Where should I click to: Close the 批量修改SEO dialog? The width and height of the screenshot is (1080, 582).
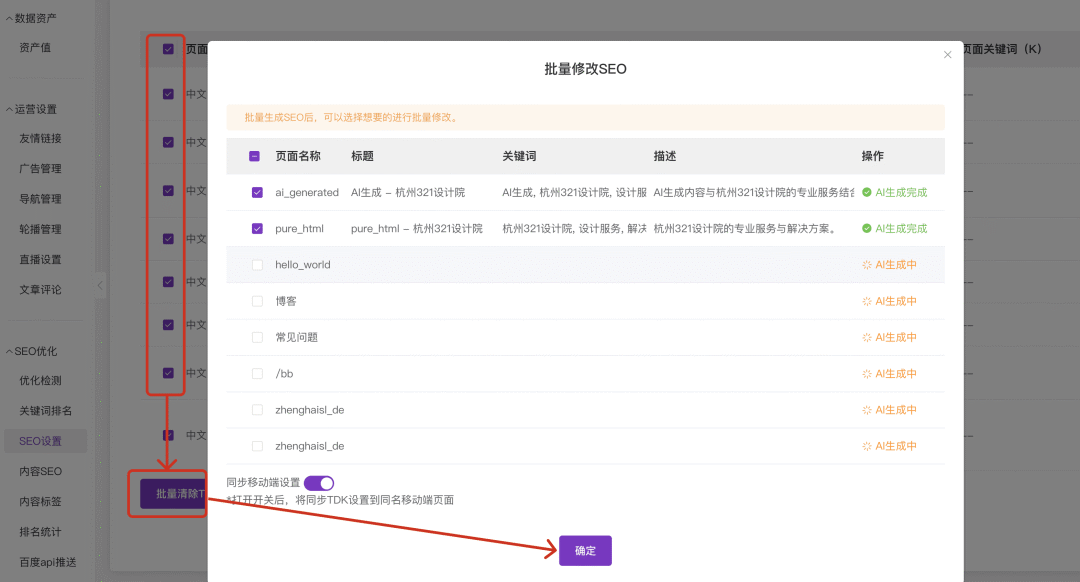(947, 55)
